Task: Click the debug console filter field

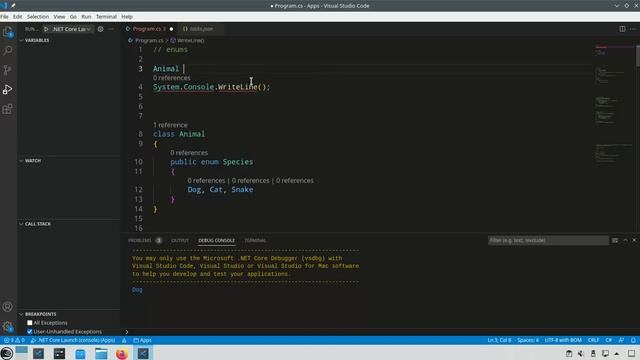Action: pyautogui.click(x=548, y=240)
